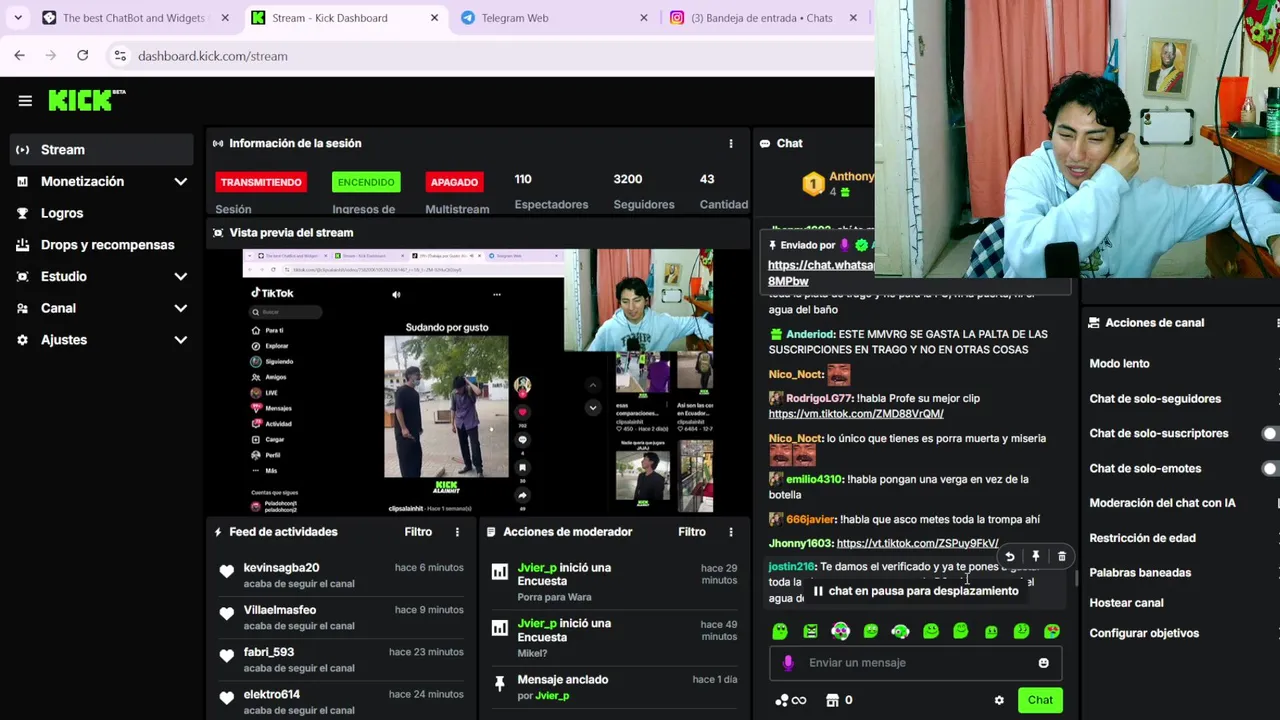The height and width of the screenshot is (720, 1280).
Task: Click the browser address bar URL
Action: [x=213, y=56]
